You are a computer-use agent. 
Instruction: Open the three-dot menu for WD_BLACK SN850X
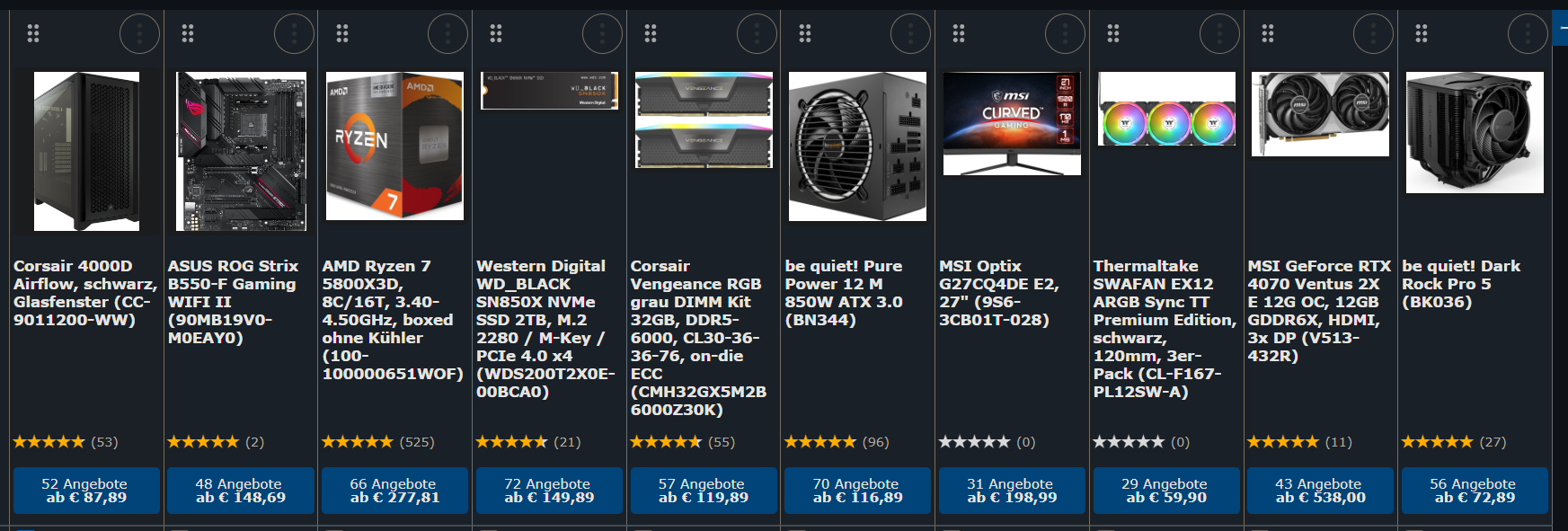[602, 34]
